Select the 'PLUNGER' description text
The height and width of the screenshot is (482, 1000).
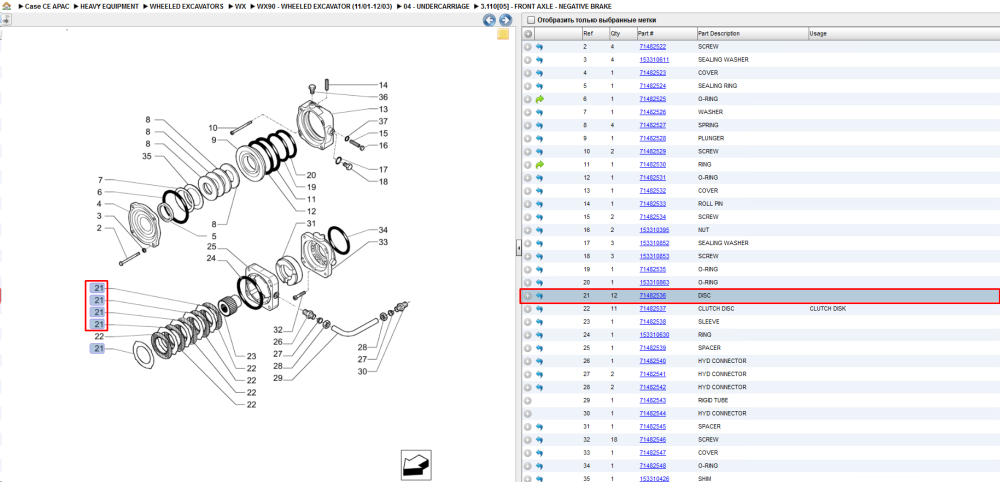[711, 138]
